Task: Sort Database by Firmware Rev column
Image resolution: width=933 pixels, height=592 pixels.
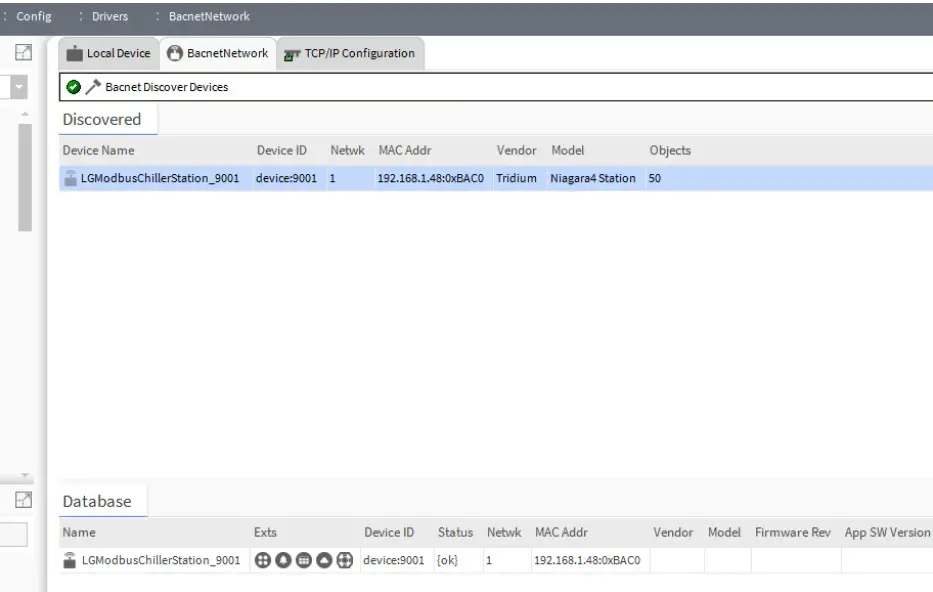Action: coord(793,533)
